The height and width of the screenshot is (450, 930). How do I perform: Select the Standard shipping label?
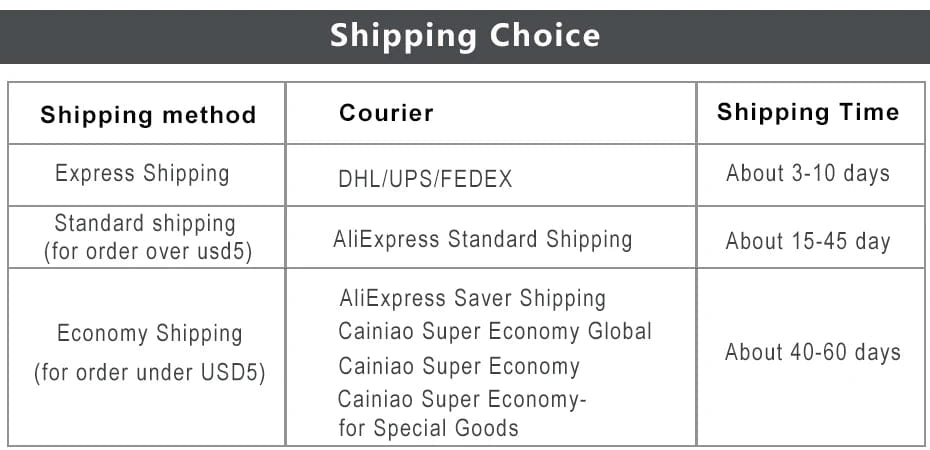coord(145,224)
